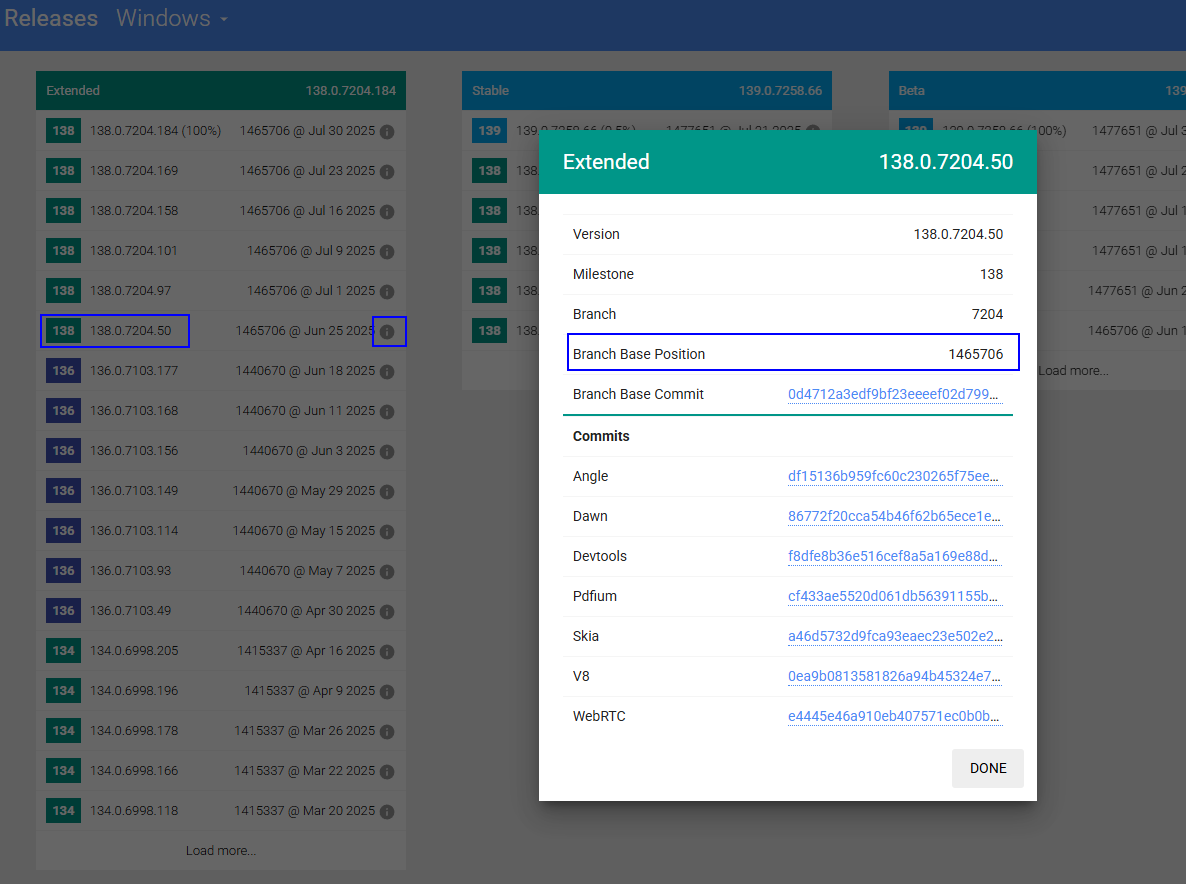Load more releases in Stable column
Screen dimensions: 1186x884
pyautogui.click(x=1073, y=371)
